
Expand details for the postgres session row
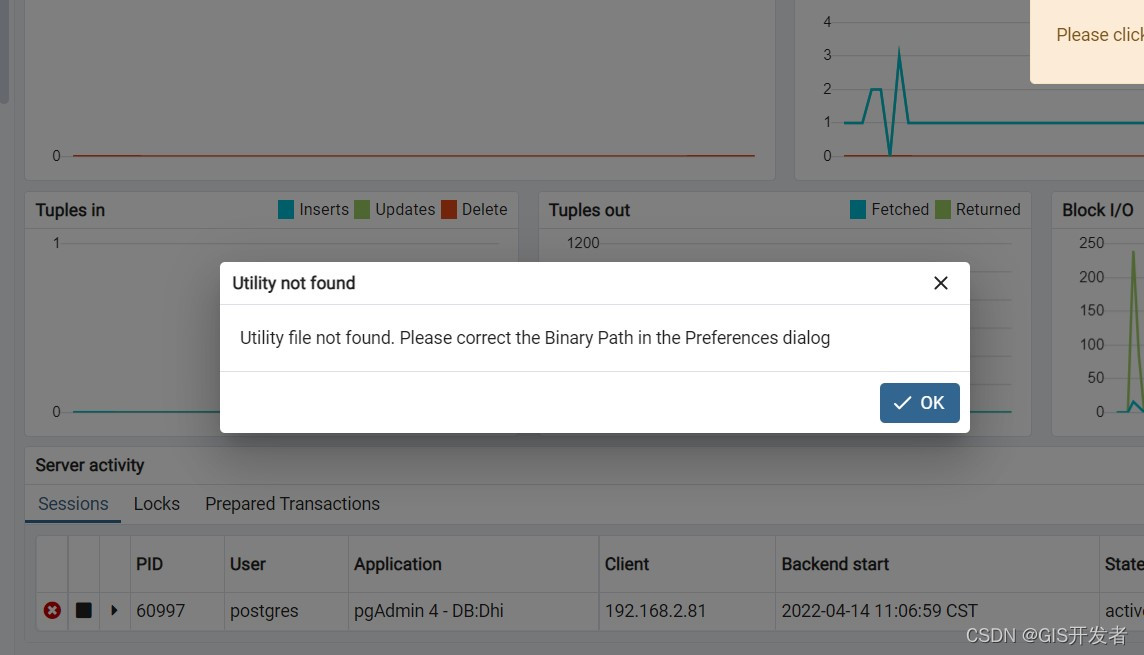click(115, 610)
